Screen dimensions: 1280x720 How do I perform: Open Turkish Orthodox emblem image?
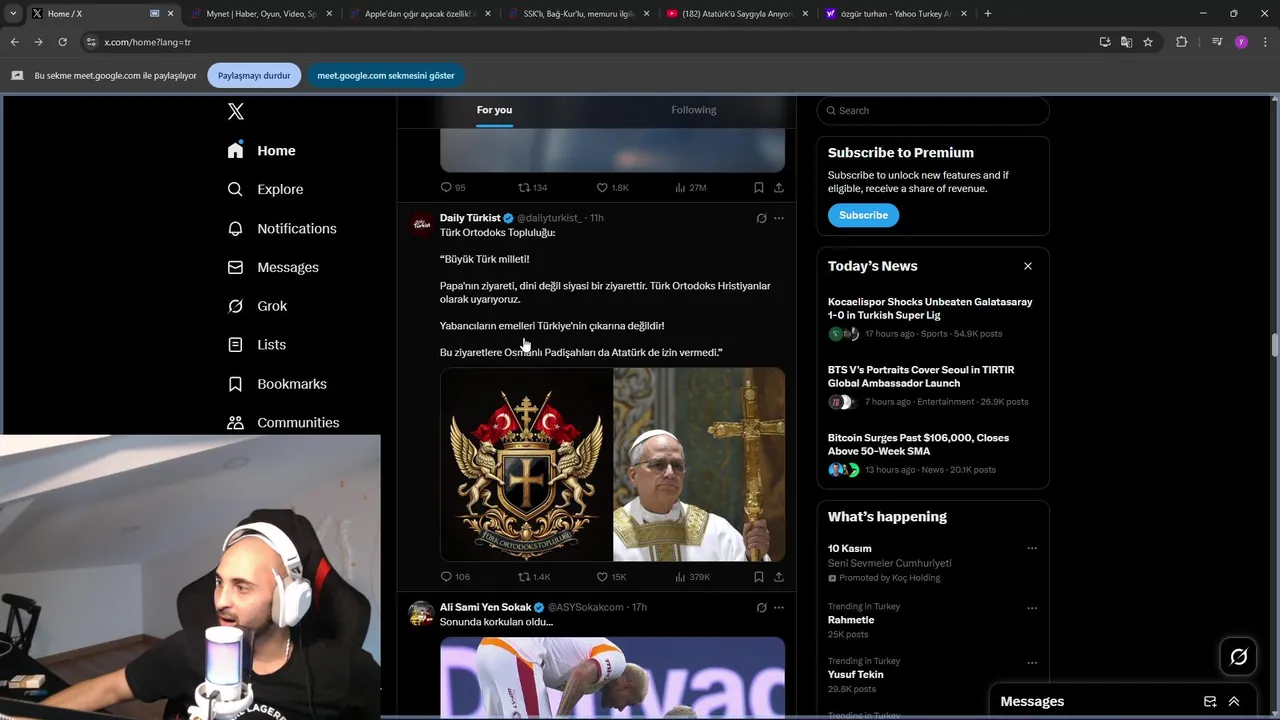tap(526, 464)
